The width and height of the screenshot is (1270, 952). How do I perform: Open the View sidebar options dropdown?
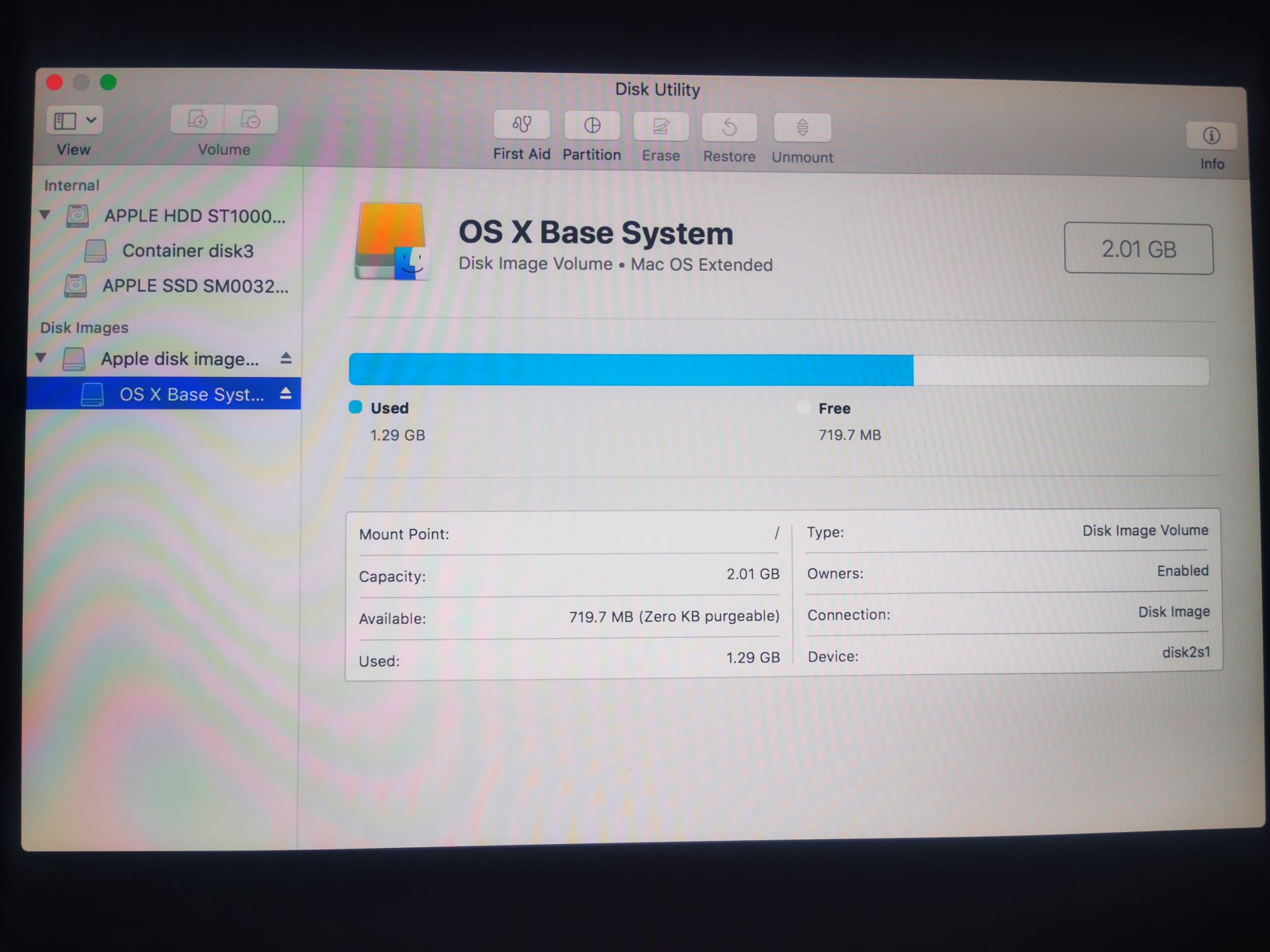tap(76, 120)
